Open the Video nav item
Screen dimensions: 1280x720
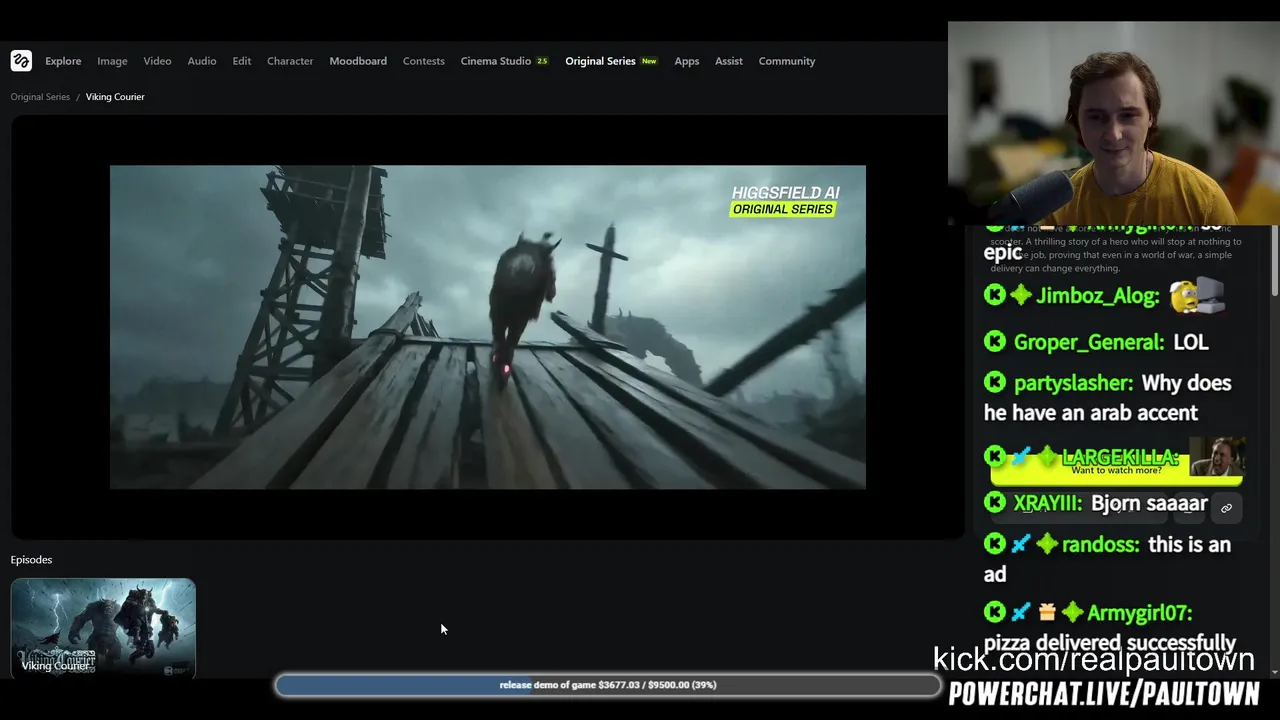157,61
